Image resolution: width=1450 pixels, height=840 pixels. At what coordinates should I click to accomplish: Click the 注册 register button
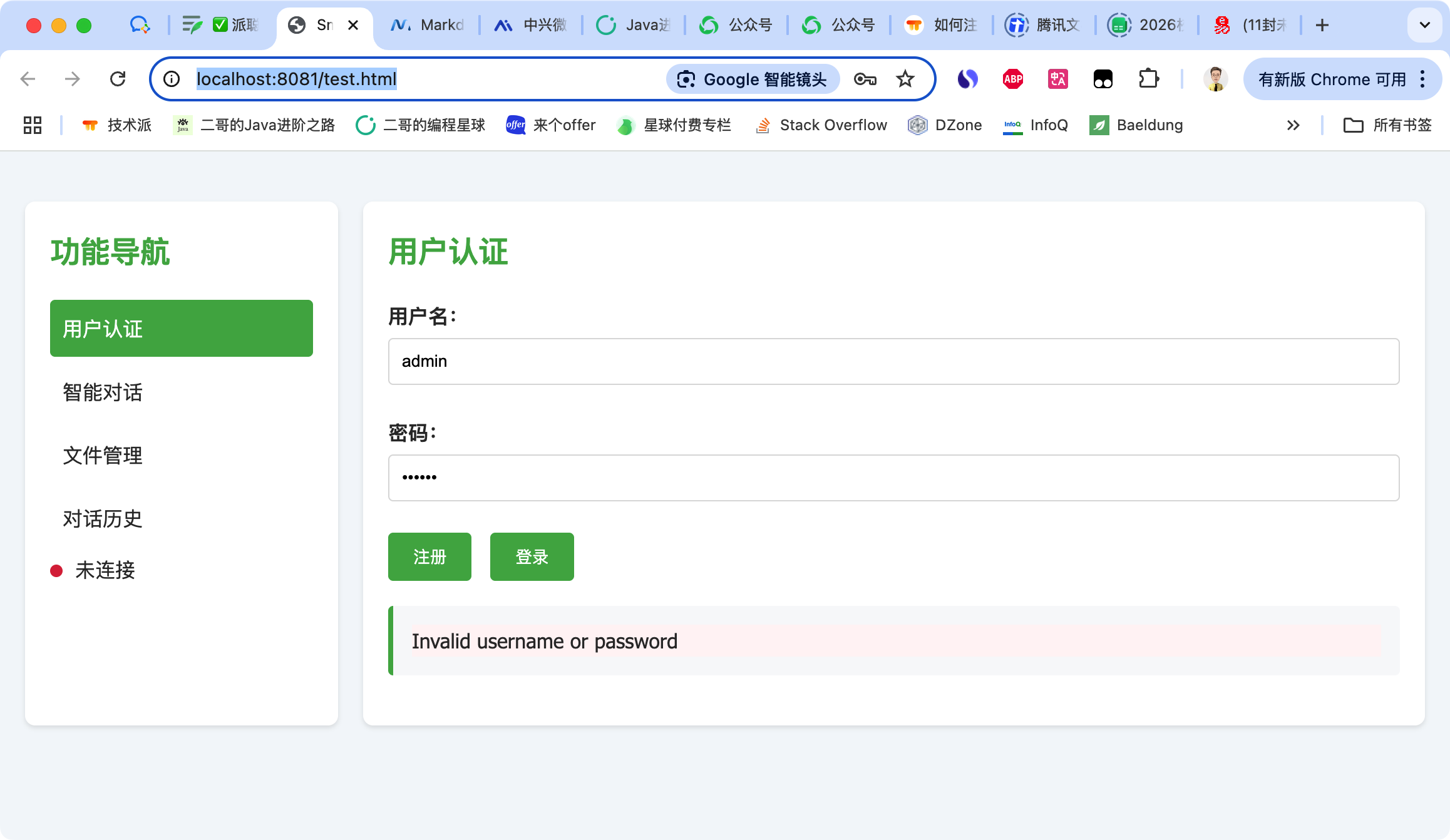429,556
